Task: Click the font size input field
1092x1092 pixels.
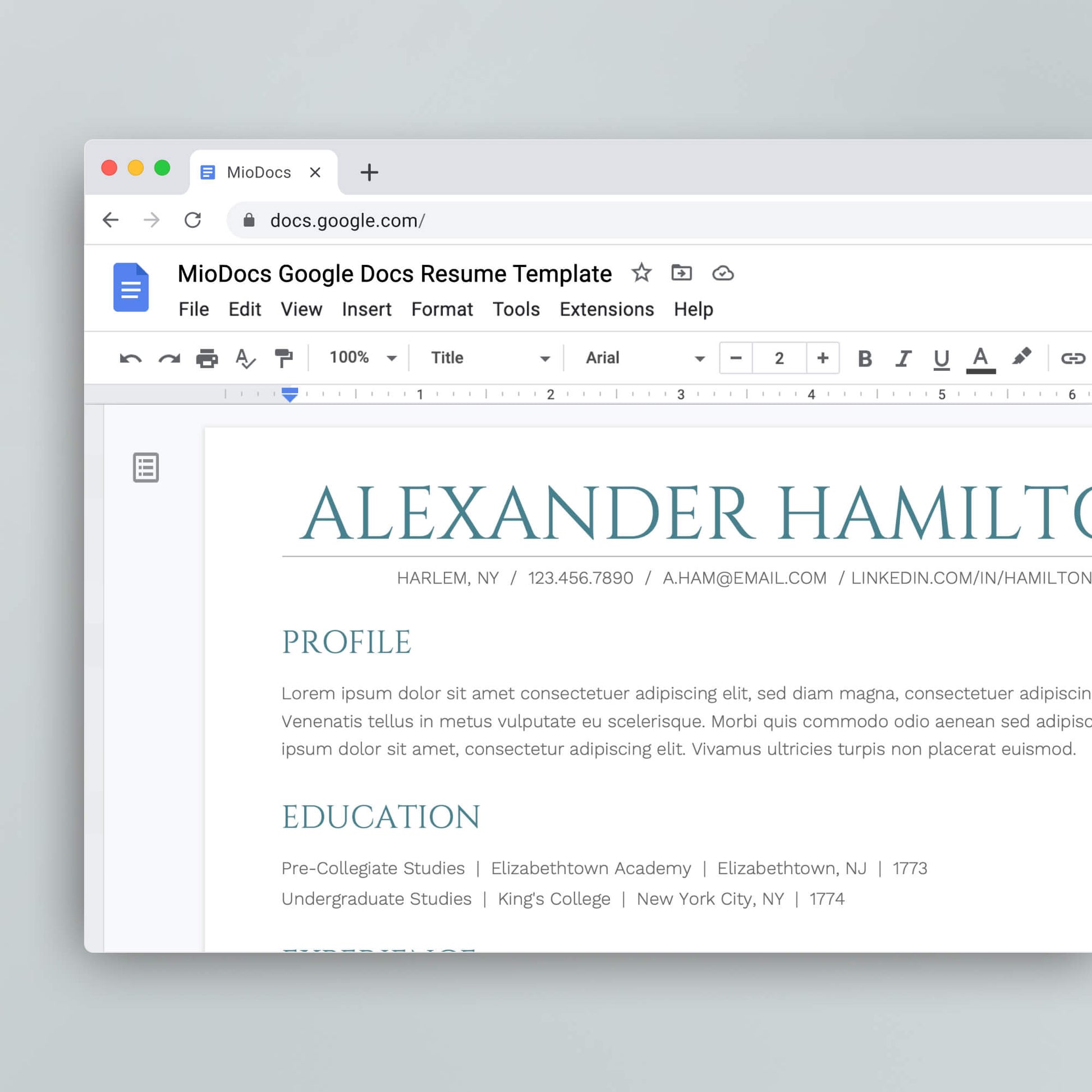Action: click(x=779, y=357)
